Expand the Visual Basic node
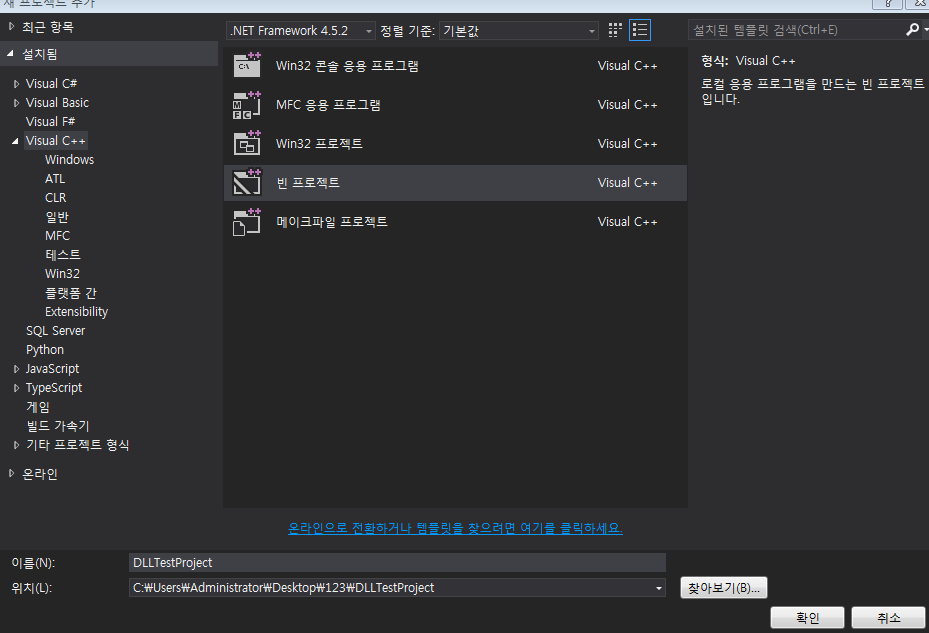The image size is (929, 633). point(16,103)
